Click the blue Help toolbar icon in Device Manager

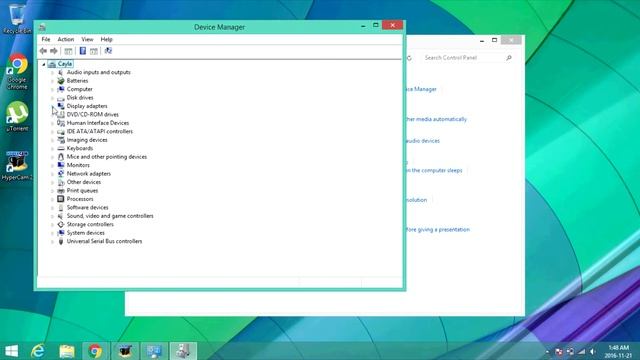tap(82, 51)
